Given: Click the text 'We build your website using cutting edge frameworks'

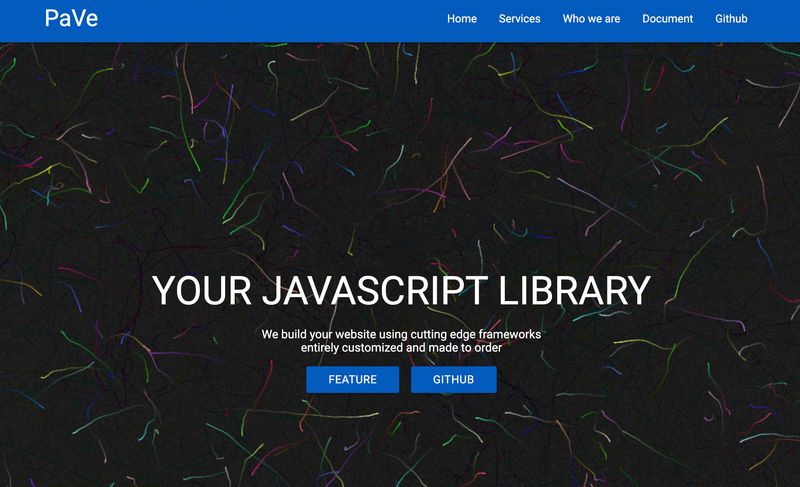Looking at the screenshot, I should 401,334.
